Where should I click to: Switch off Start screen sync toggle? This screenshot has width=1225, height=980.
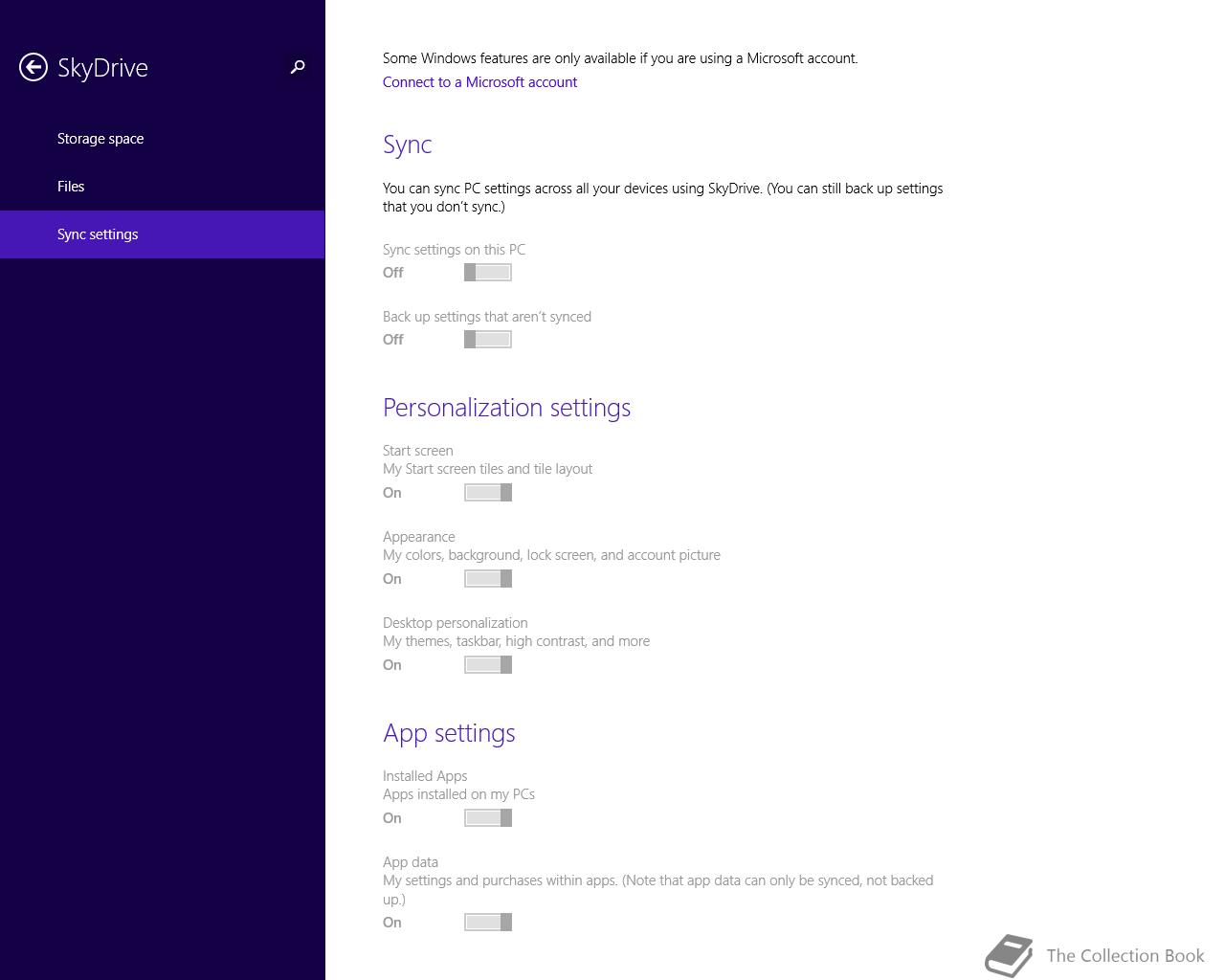point(488,493)
